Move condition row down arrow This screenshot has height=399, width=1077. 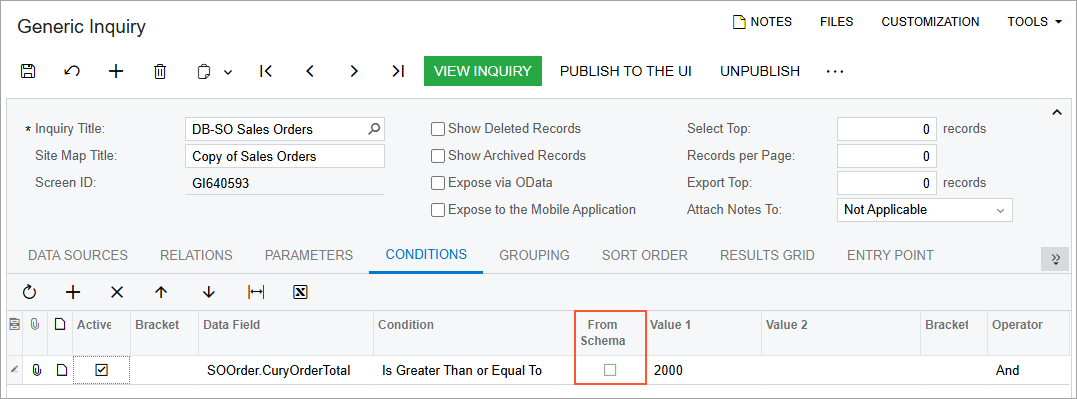coord(209,293)
